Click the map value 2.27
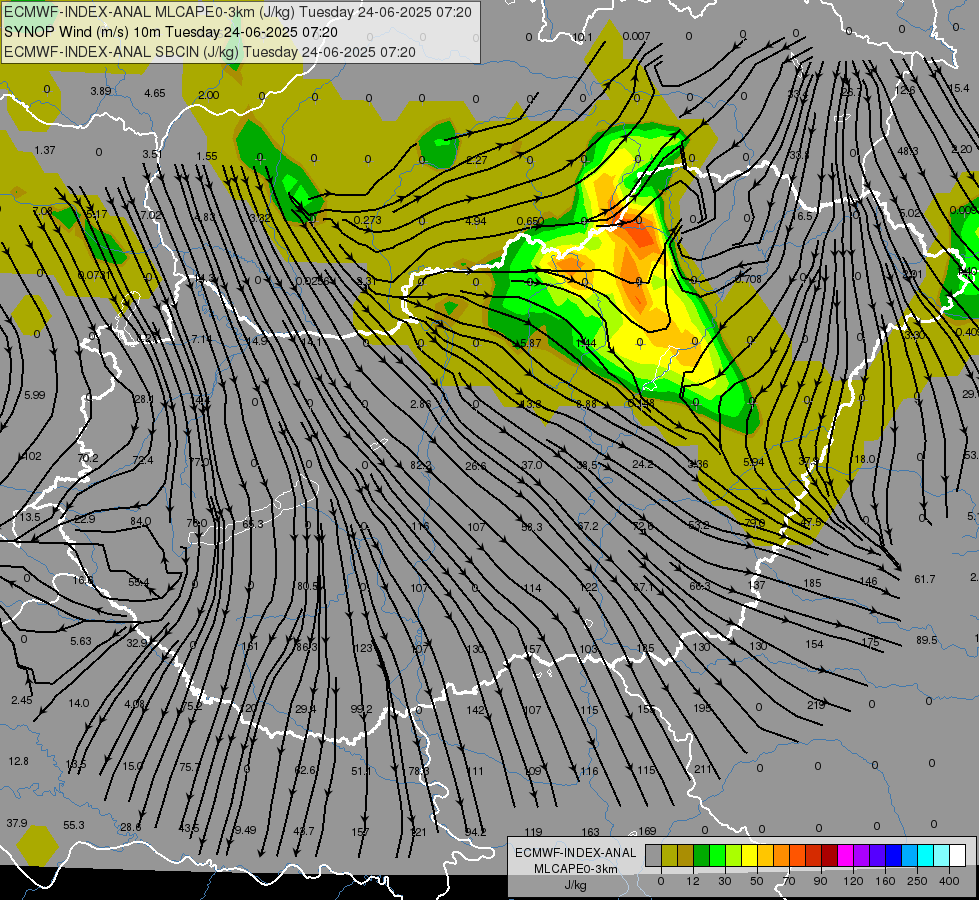Image resolution: width=979 pixels, height=900 pixels. pyautogui.click(x=476, y=160)
